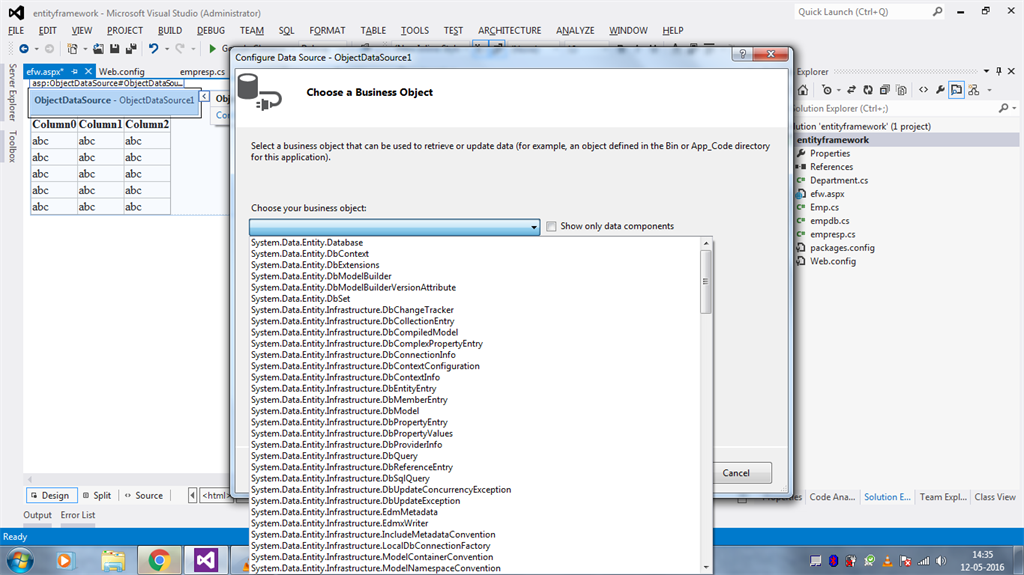
Task: Switch to Split view
Action: [97, 495]
